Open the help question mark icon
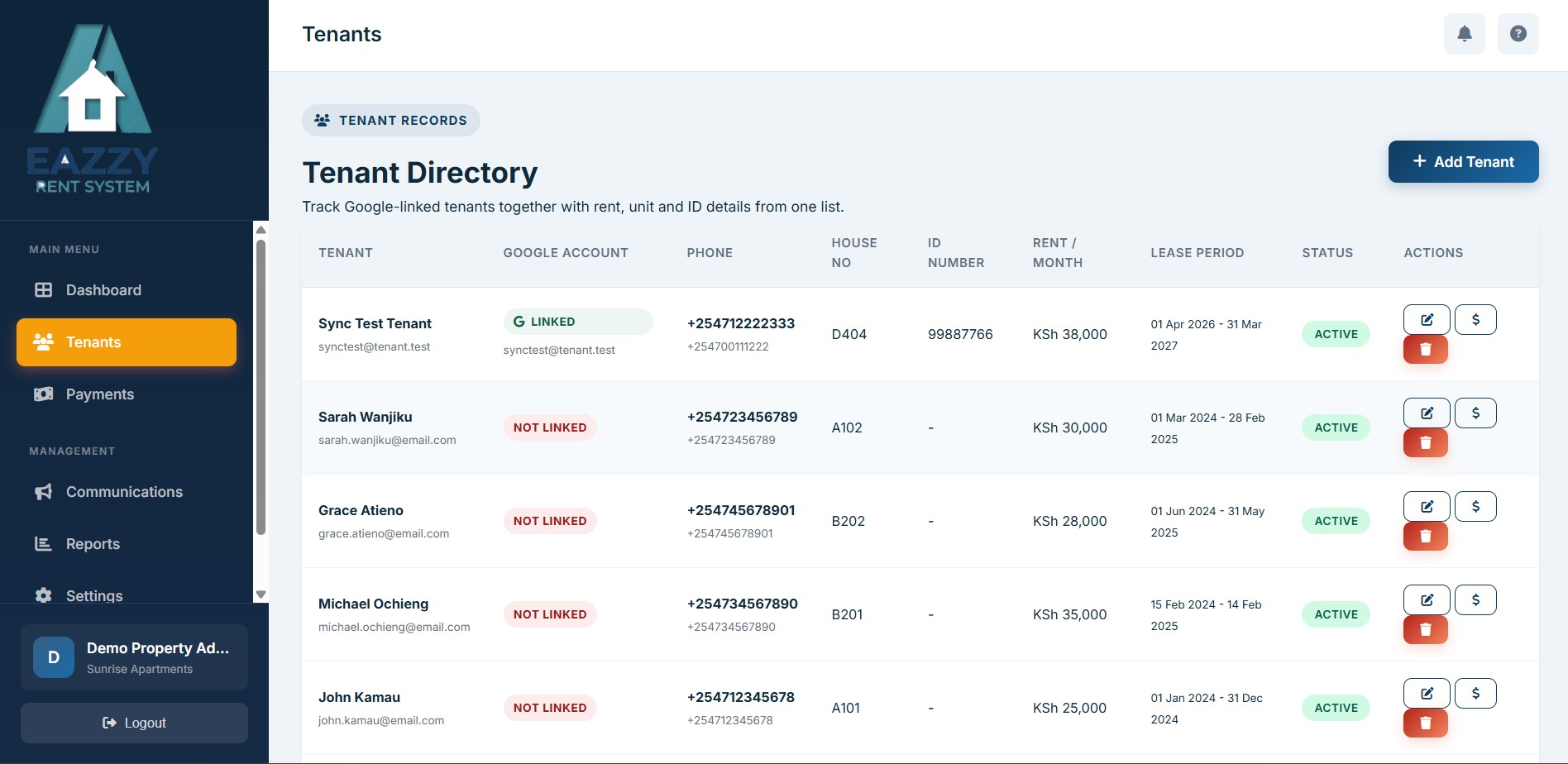Viewport: 1568px width, 764px height. pos(1518,34)
